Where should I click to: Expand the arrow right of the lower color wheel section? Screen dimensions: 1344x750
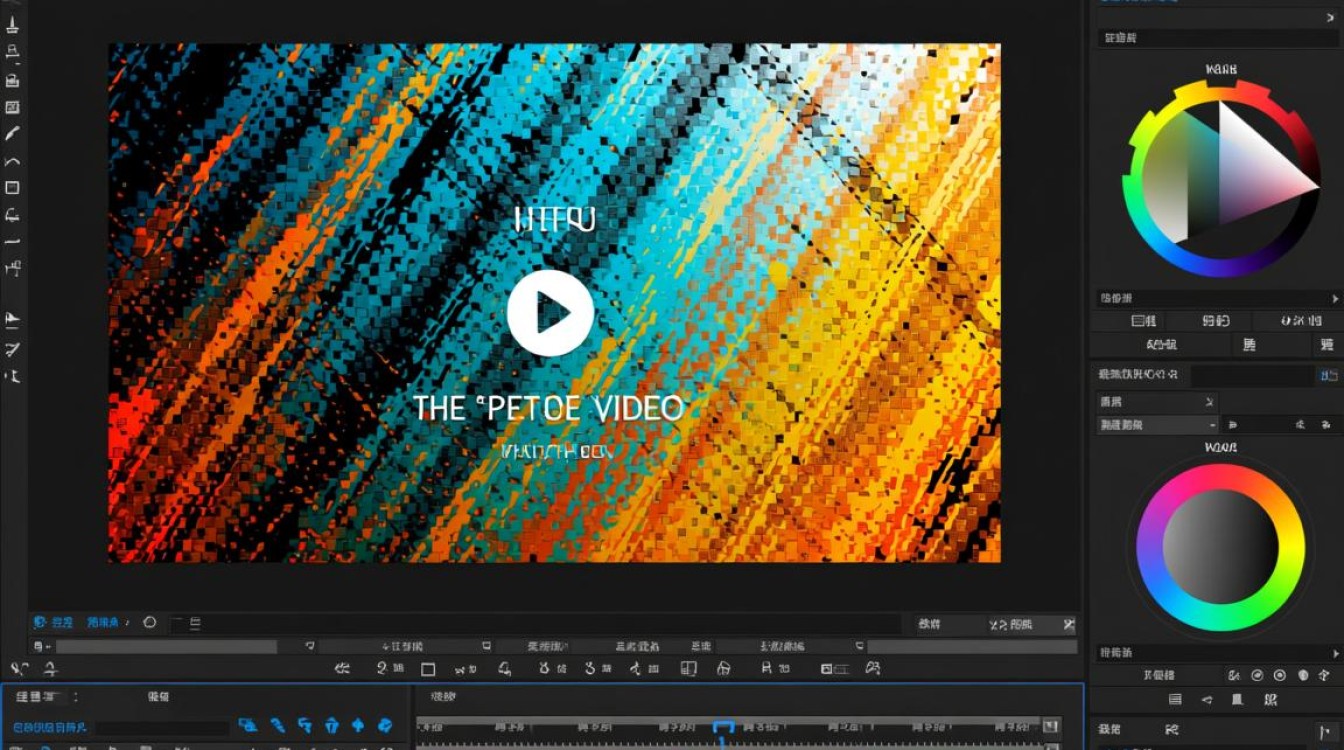point(1334,653)
